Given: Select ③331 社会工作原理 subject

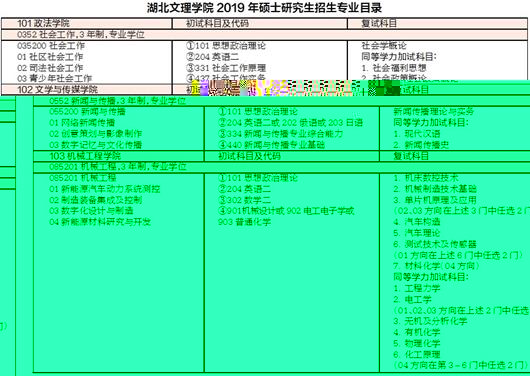Looking at the screenshot, I should [x=226, y=68].
